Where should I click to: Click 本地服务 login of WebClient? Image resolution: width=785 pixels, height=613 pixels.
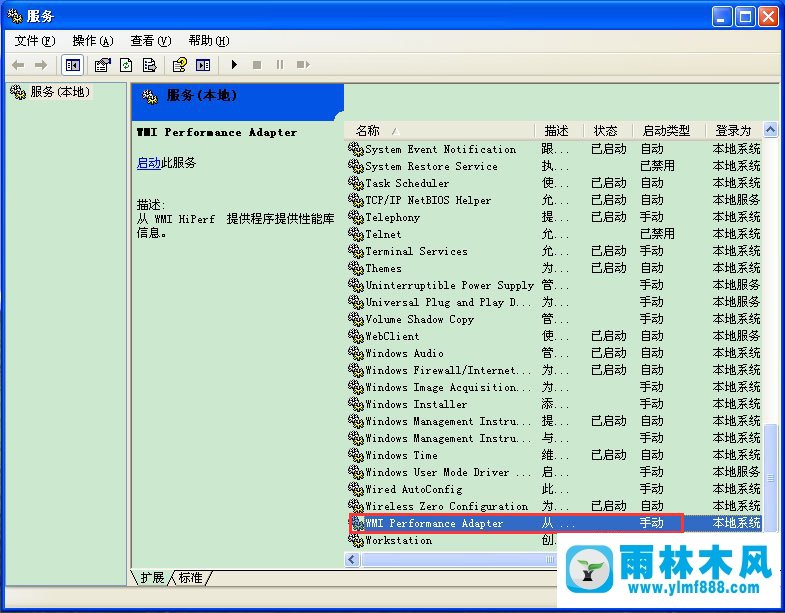pos(736,337)
